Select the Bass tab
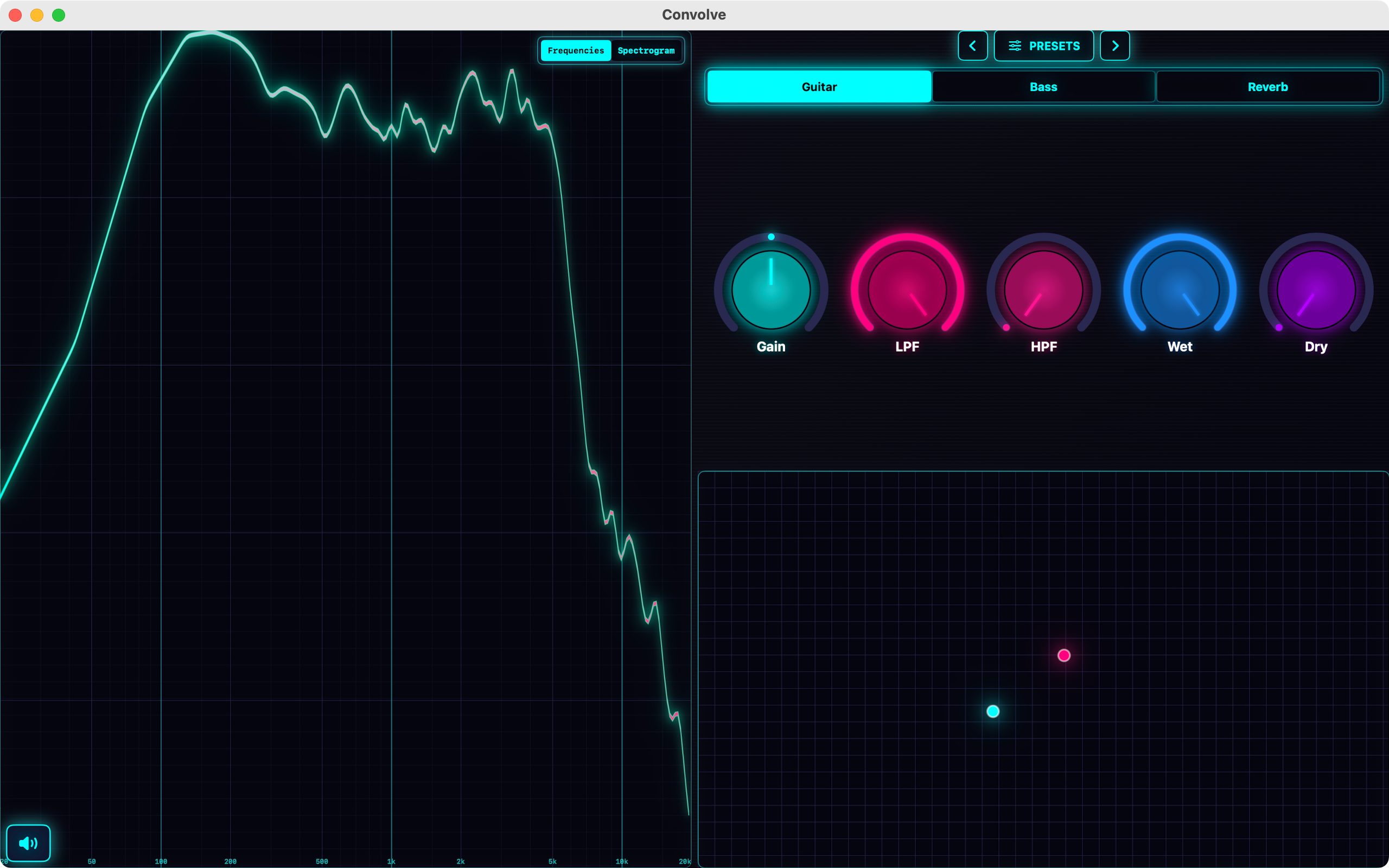The height and width of the screenshot is (868, 1389). [1043, 87]
